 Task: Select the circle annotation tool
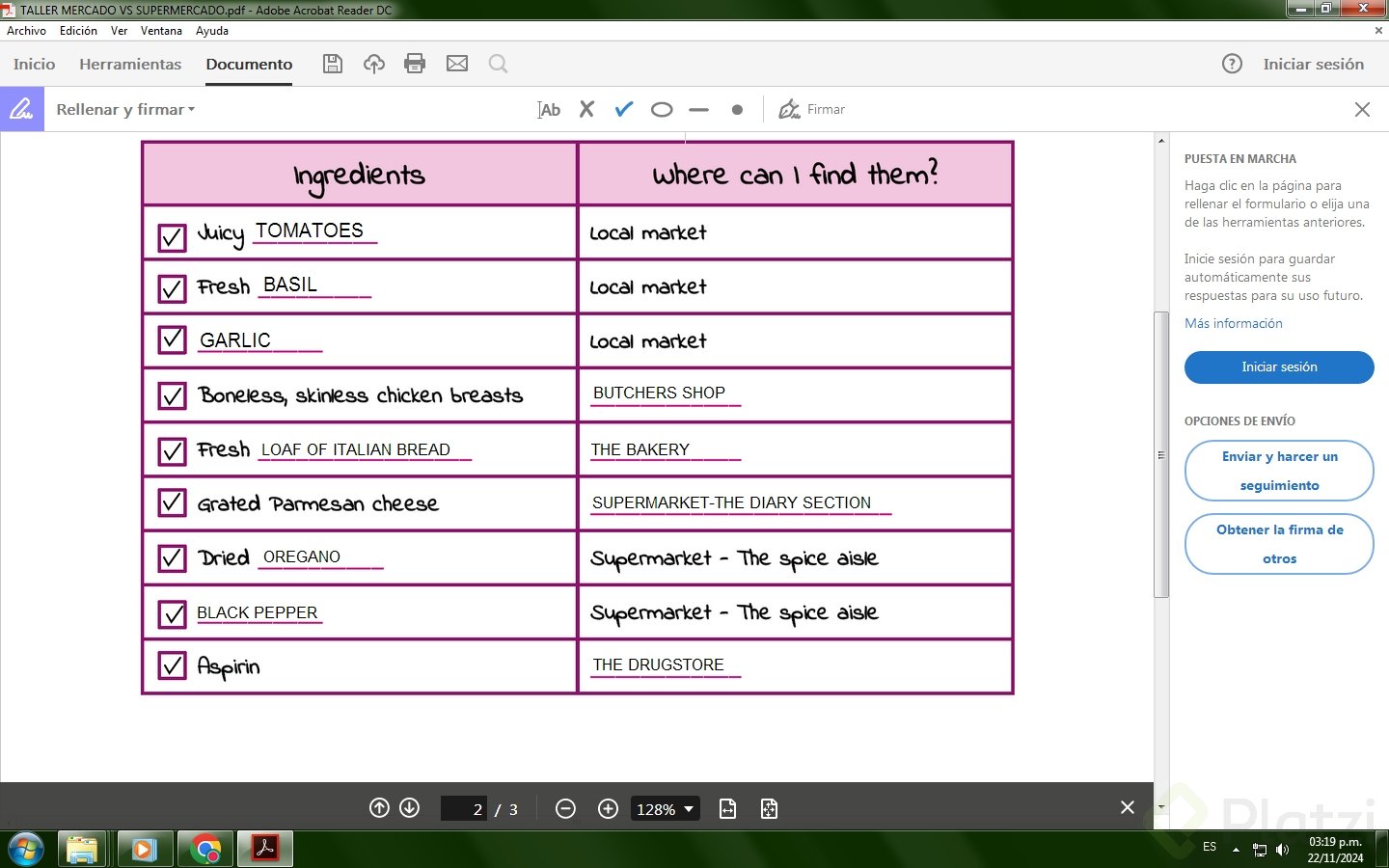(662, 109)
